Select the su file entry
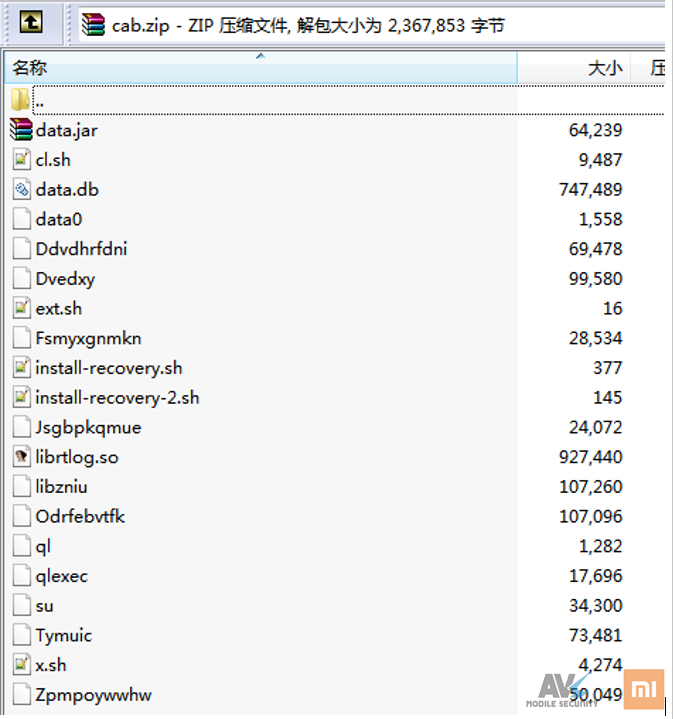The image size is (673, 719). coord(44,606)
